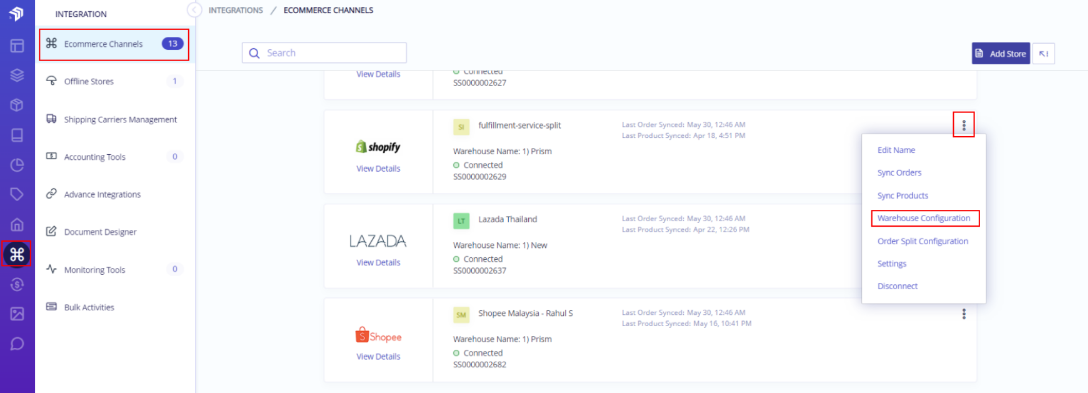Click the app logo at the sidebar top
The image size is (1088, 393).
[x=17, y=13]
